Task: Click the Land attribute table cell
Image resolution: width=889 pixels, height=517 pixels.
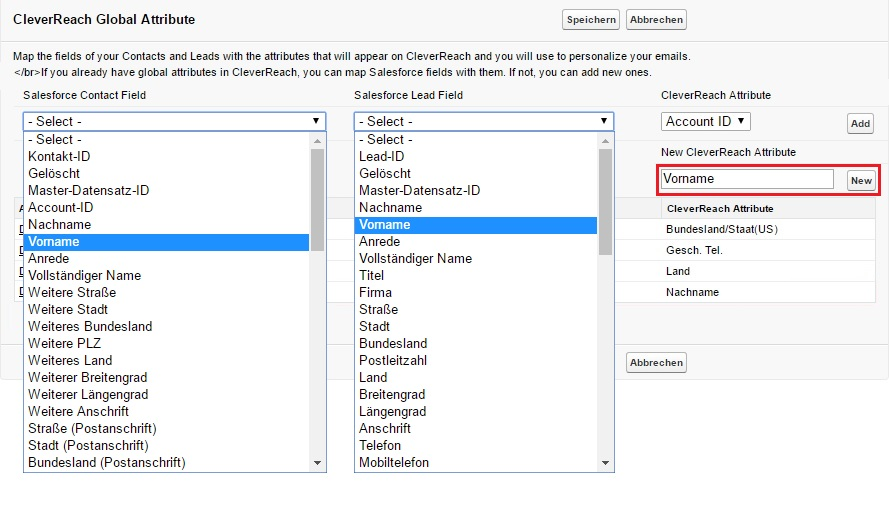Action: point(768,272)
